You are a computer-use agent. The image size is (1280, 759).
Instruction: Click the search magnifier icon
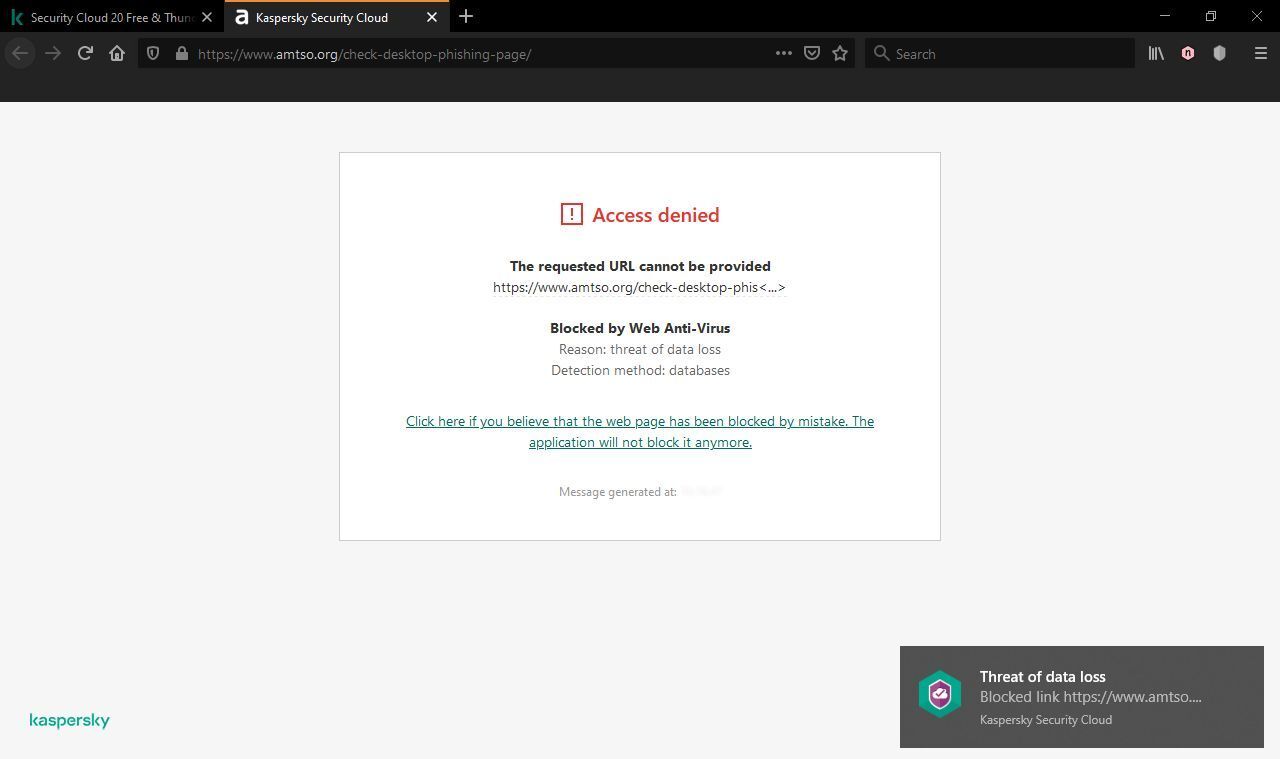[881, 54]
